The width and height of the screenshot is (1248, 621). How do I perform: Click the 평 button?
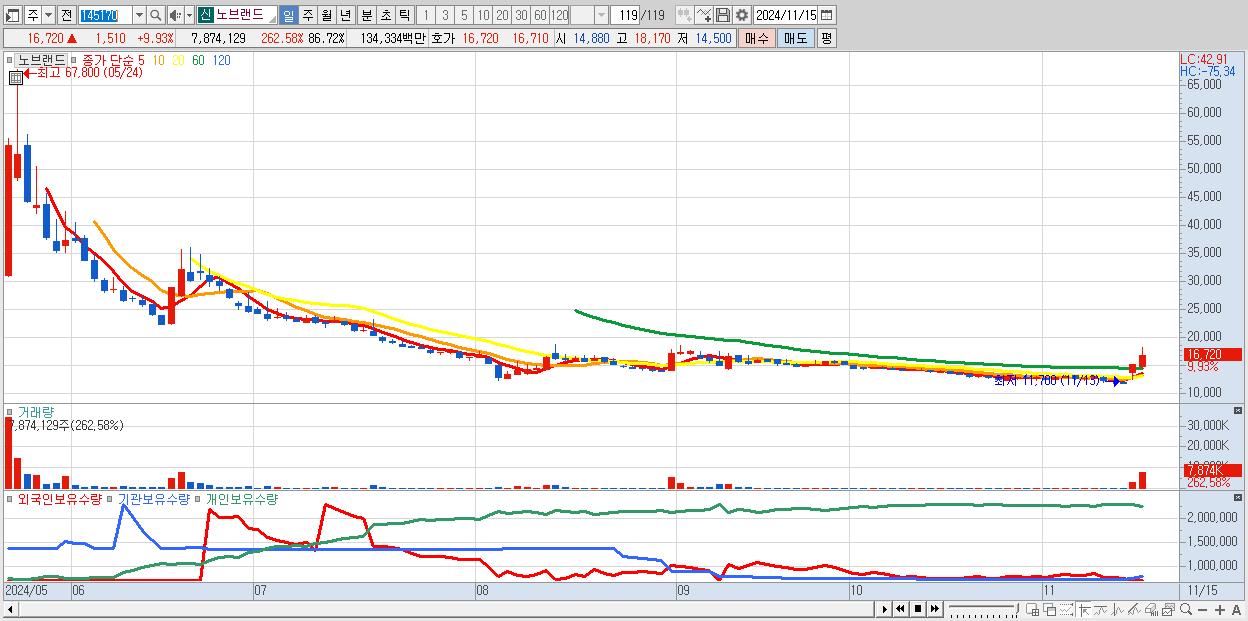coord(826,38)
